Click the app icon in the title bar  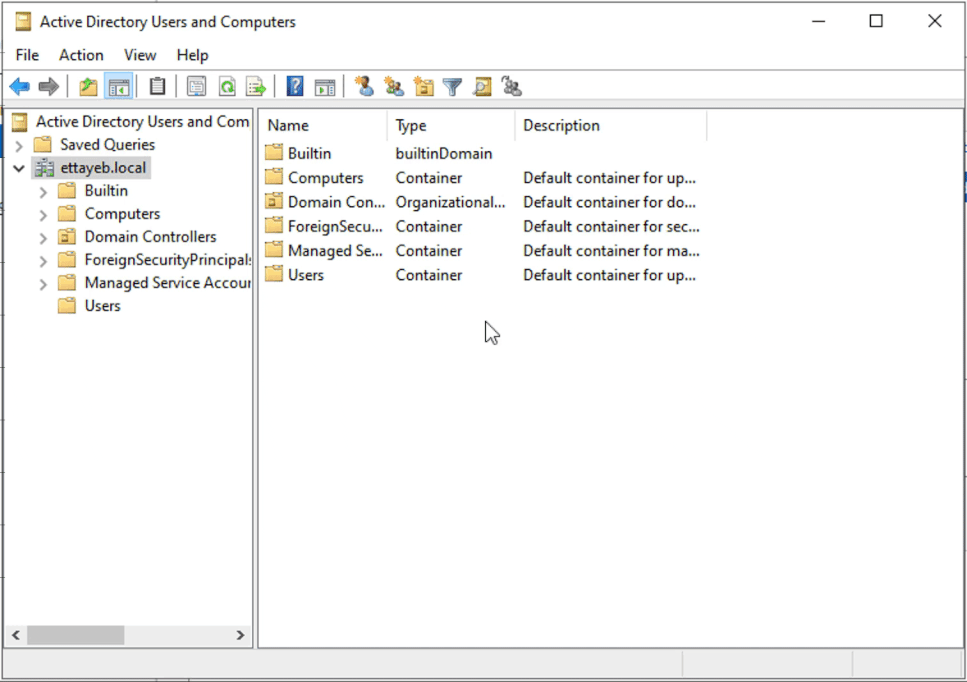(23, 22)
